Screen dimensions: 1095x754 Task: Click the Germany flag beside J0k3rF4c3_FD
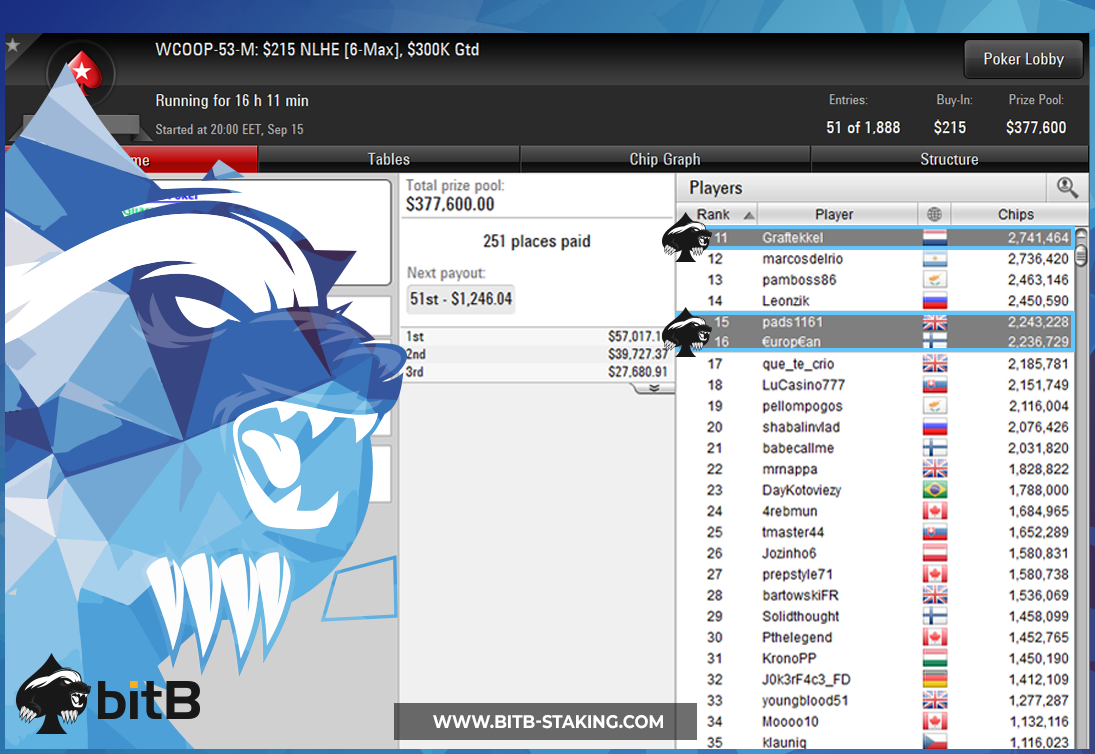pos(934,679)
